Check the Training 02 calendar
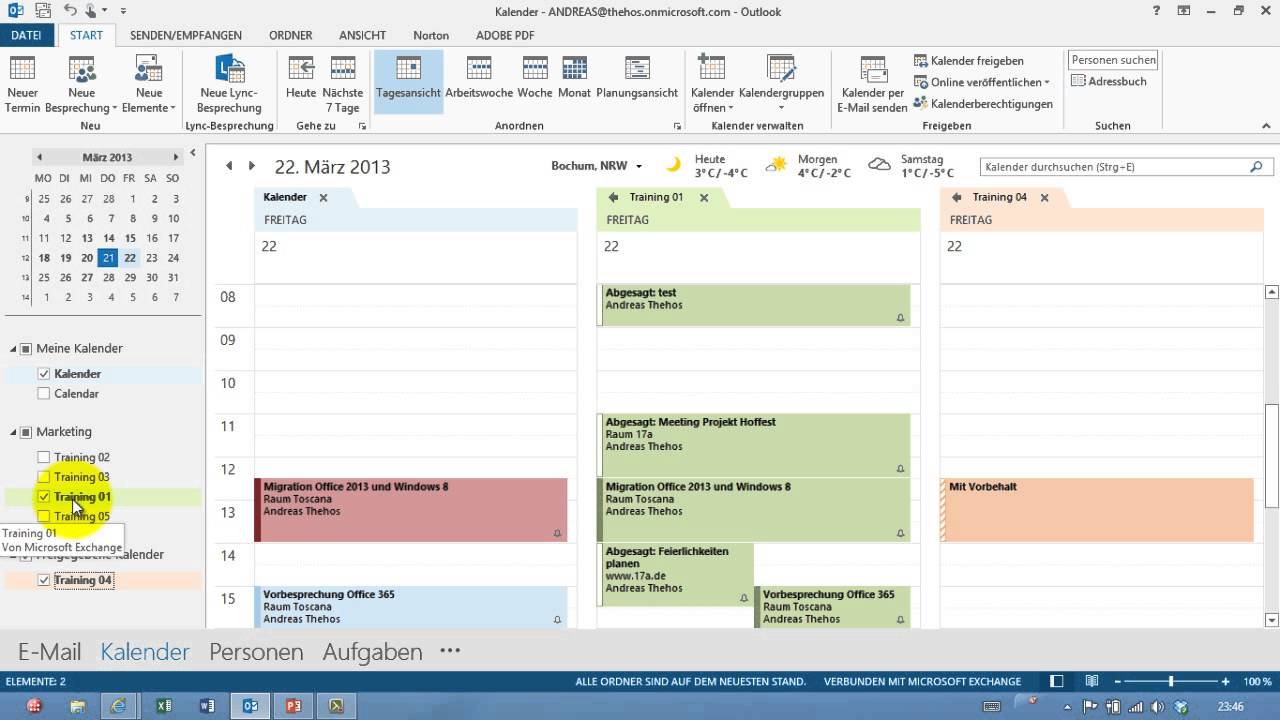The image size is (1280, 720). (x=43, y=457)
